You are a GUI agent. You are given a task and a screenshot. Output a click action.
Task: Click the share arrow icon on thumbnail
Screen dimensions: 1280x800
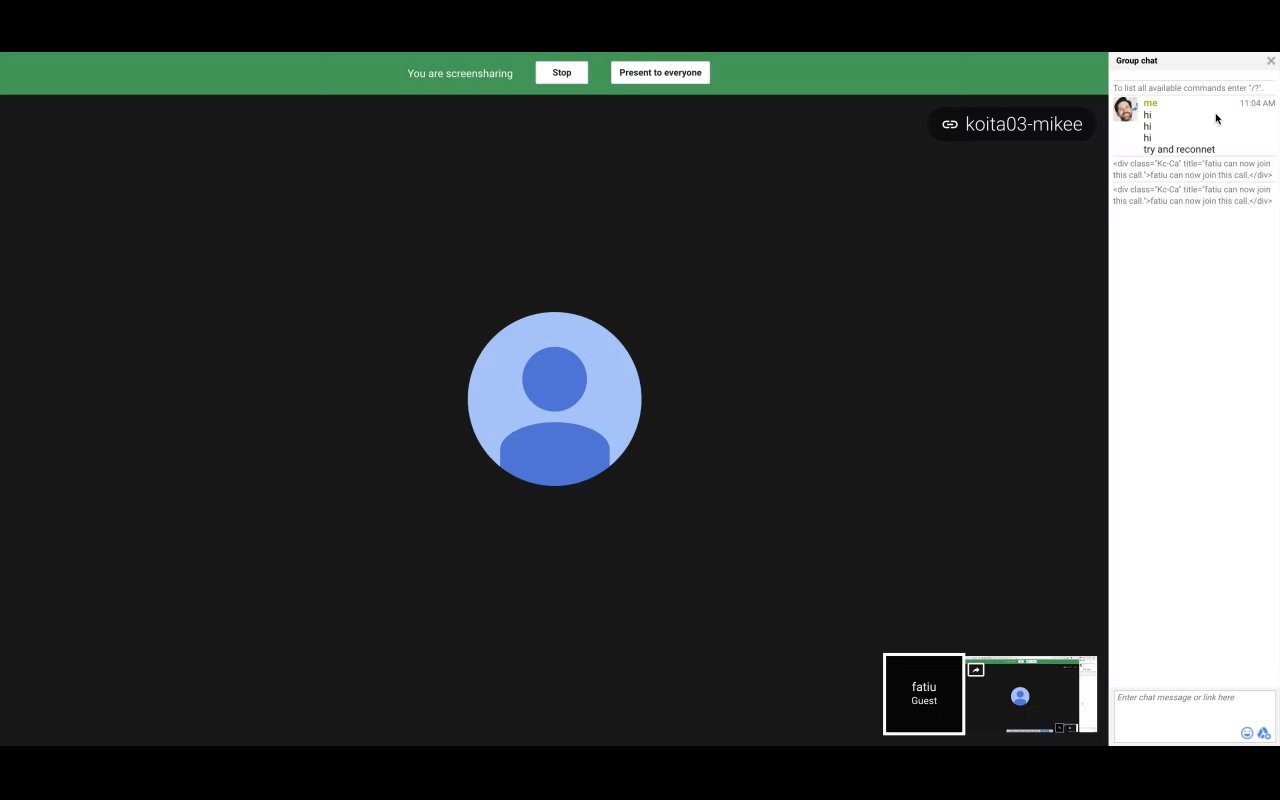point(976,670)
